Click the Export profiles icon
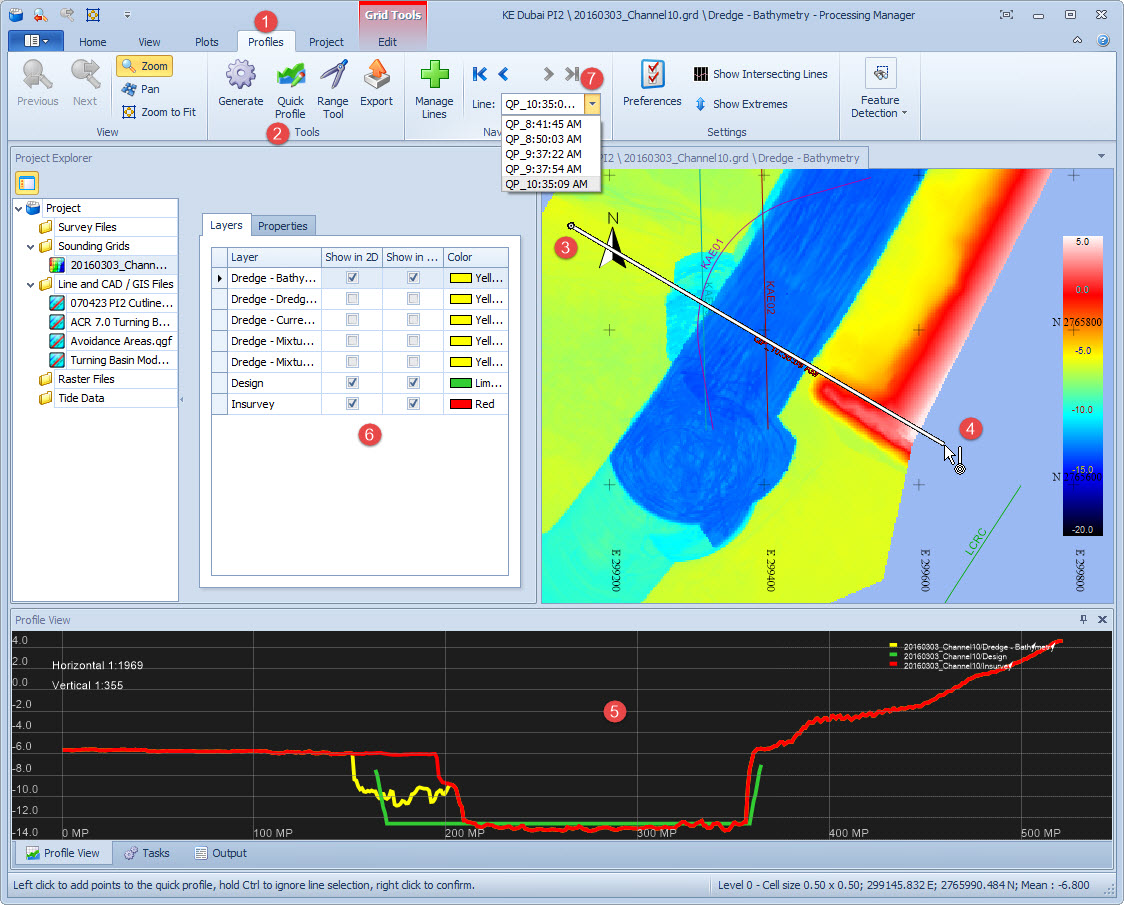This screenshot has height=905, width=1124. pos(376,78)
